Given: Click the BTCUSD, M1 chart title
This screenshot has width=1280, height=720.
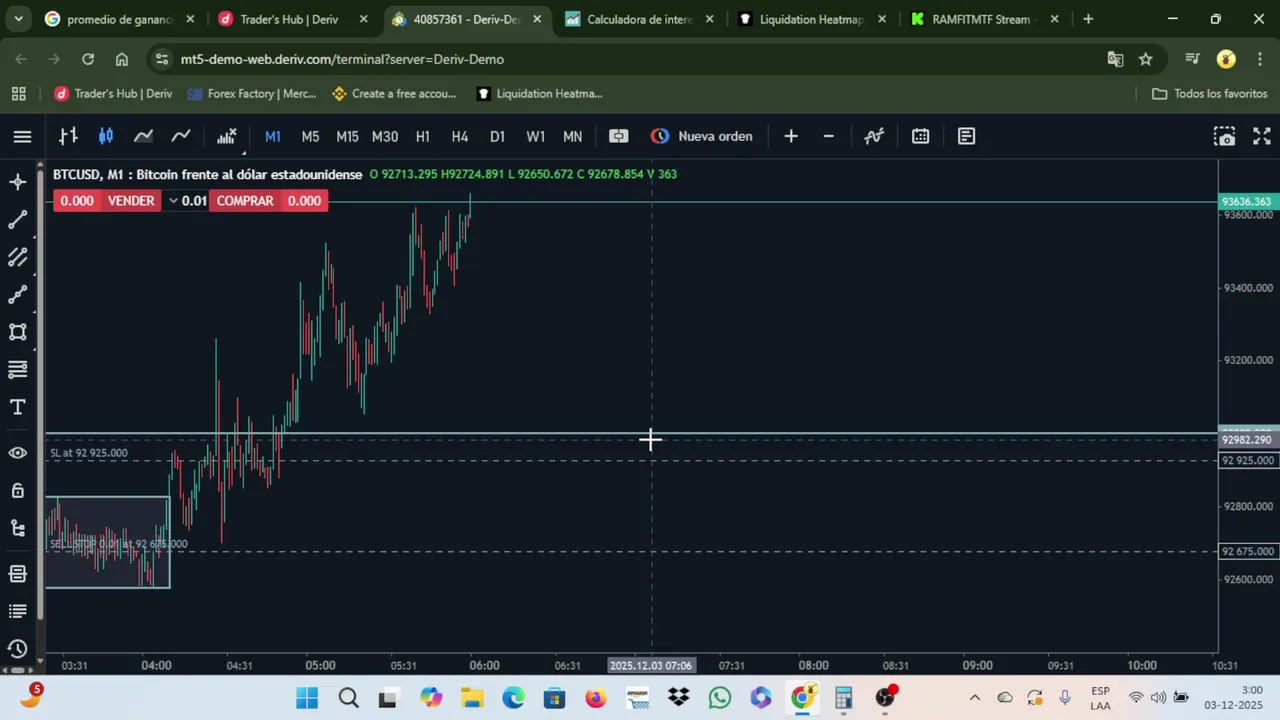Looking at the screenshot, I should click(208, 174).
